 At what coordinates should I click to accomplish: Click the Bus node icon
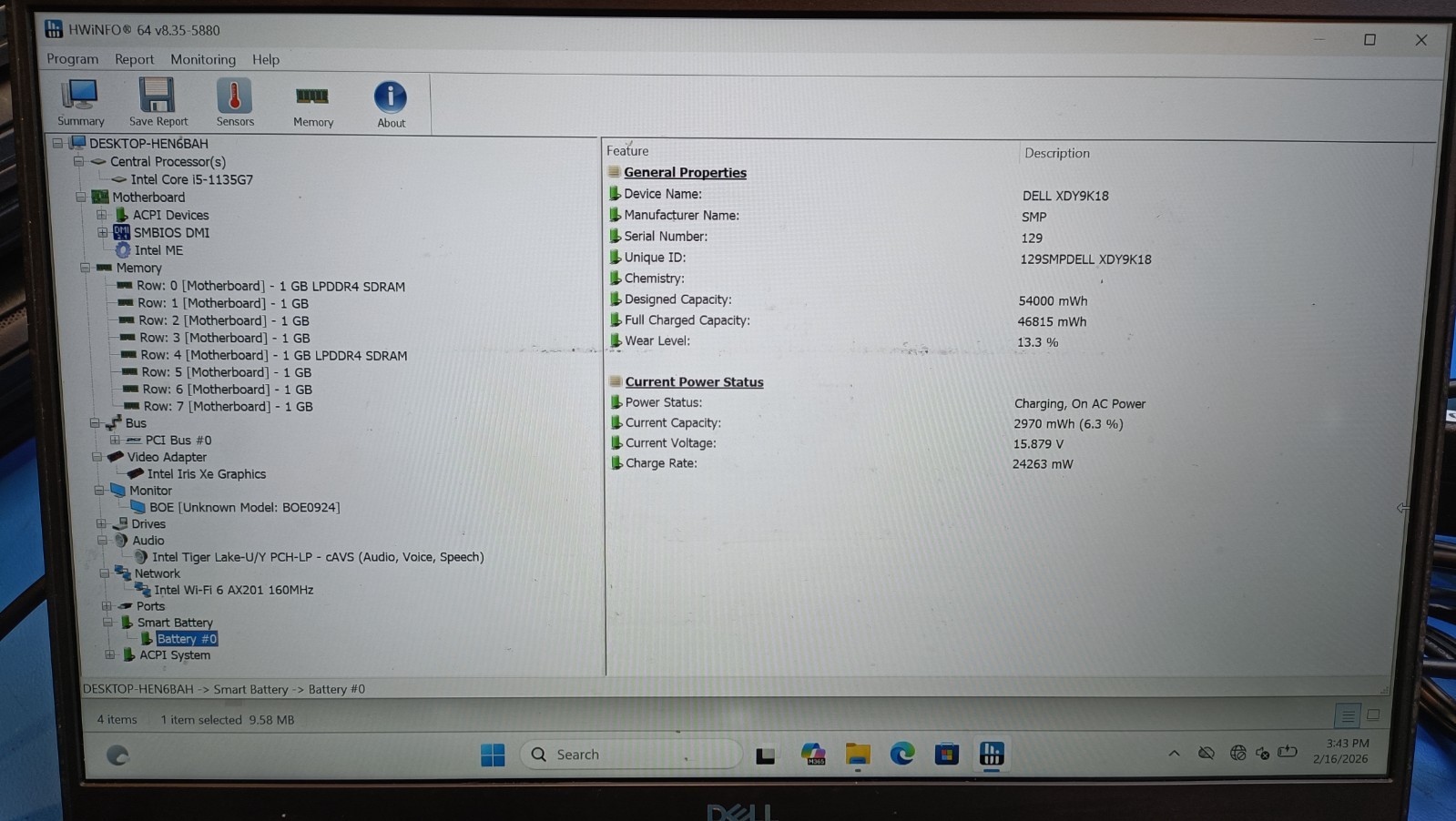pos(114,422)
